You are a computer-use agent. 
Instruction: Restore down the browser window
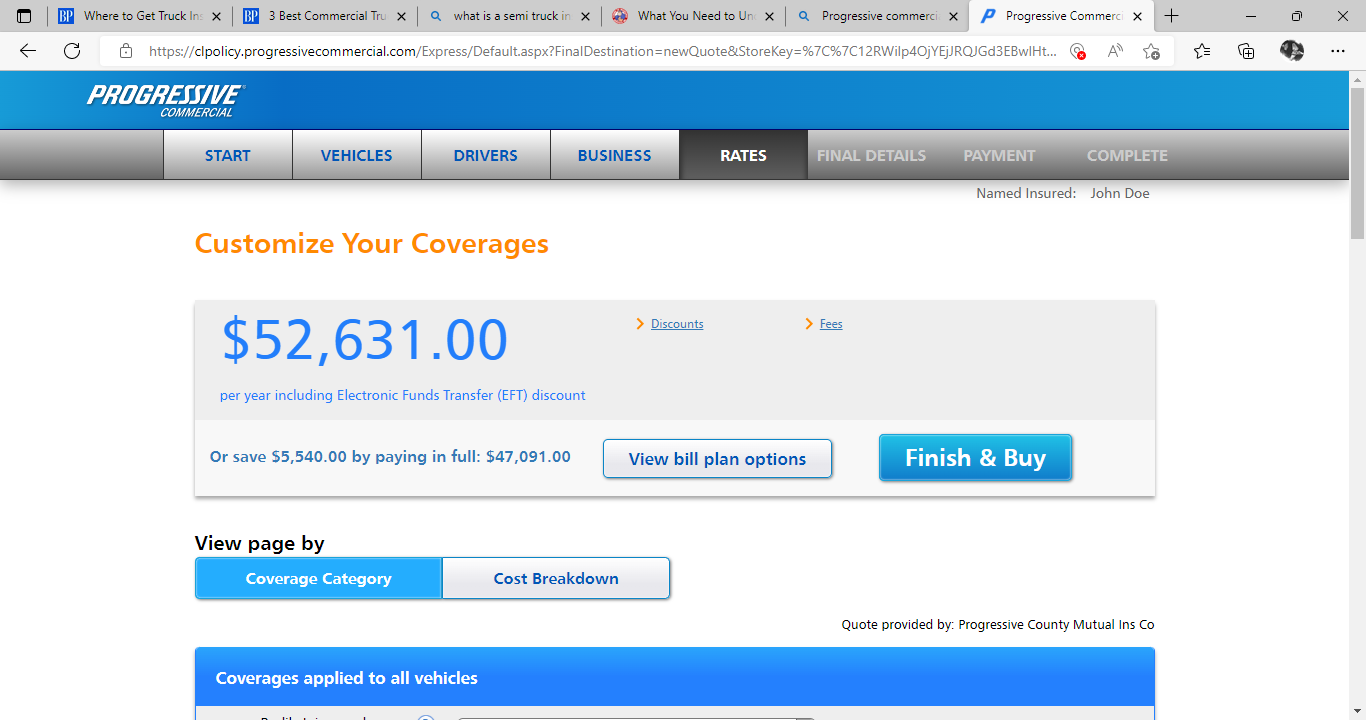(x=1297, y=16)
